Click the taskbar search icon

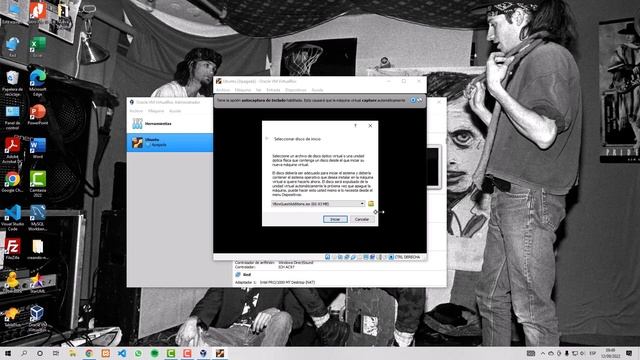(x=24, y=353)
